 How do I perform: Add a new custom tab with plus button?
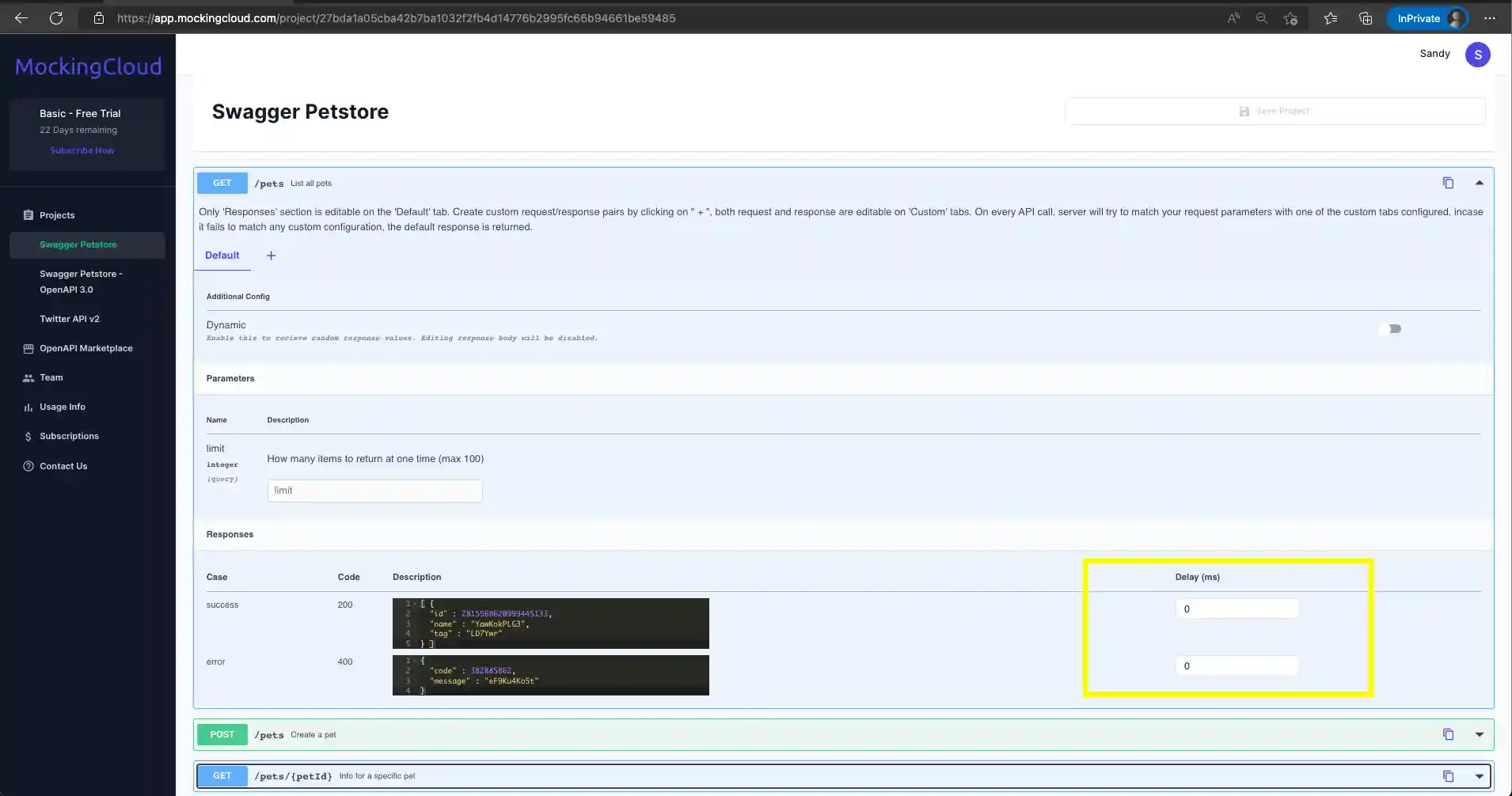point(271,255)
